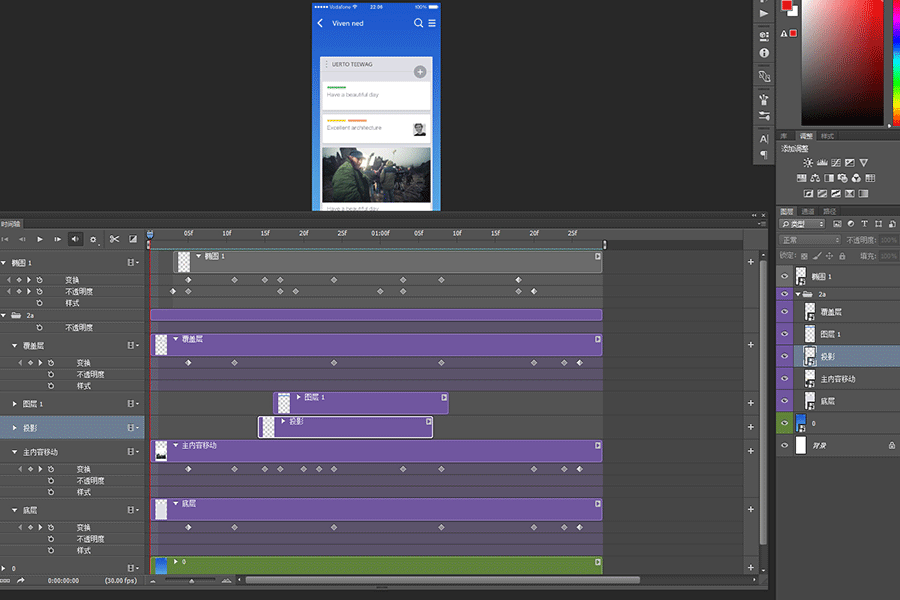Viewport: 900px width, 600px height.
Task: Add a Photo Filter adjustment icon
Action: (x=843, y=178)
